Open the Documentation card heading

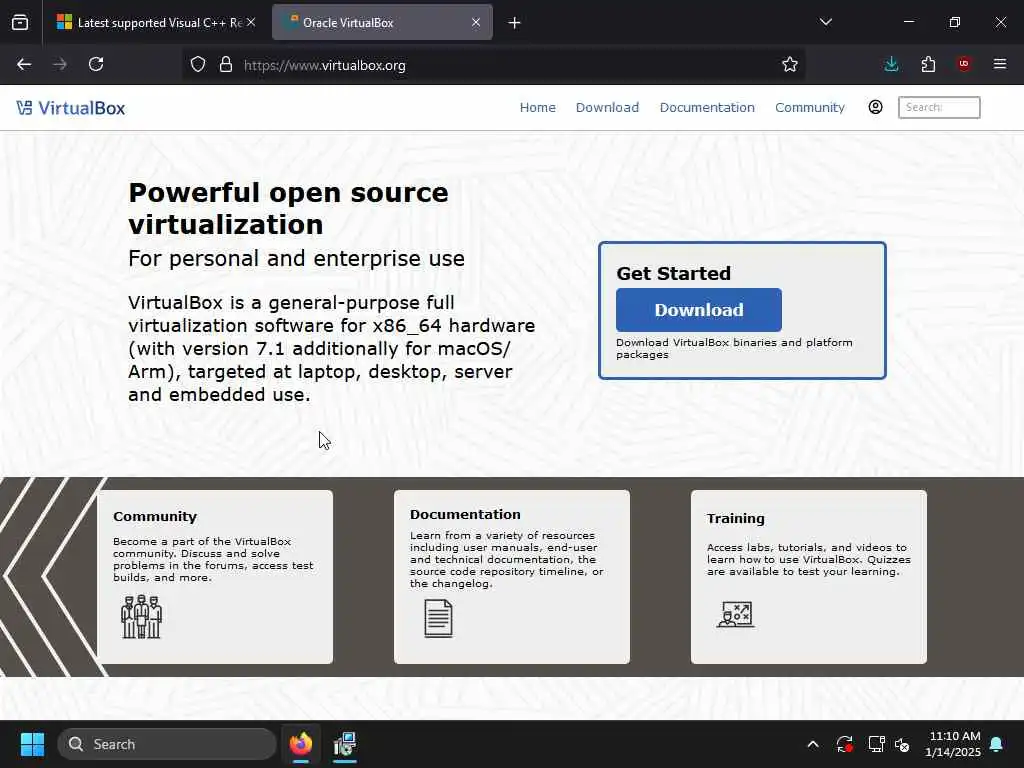pyautogui.click(x=465, y=515)
